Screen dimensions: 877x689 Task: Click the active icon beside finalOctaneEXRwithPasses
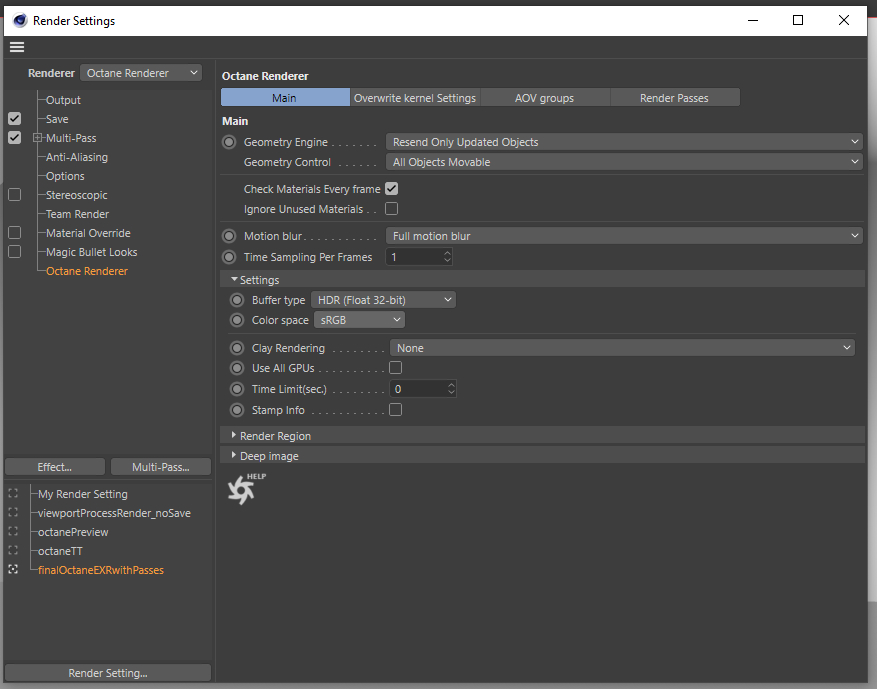pos(13,570)
